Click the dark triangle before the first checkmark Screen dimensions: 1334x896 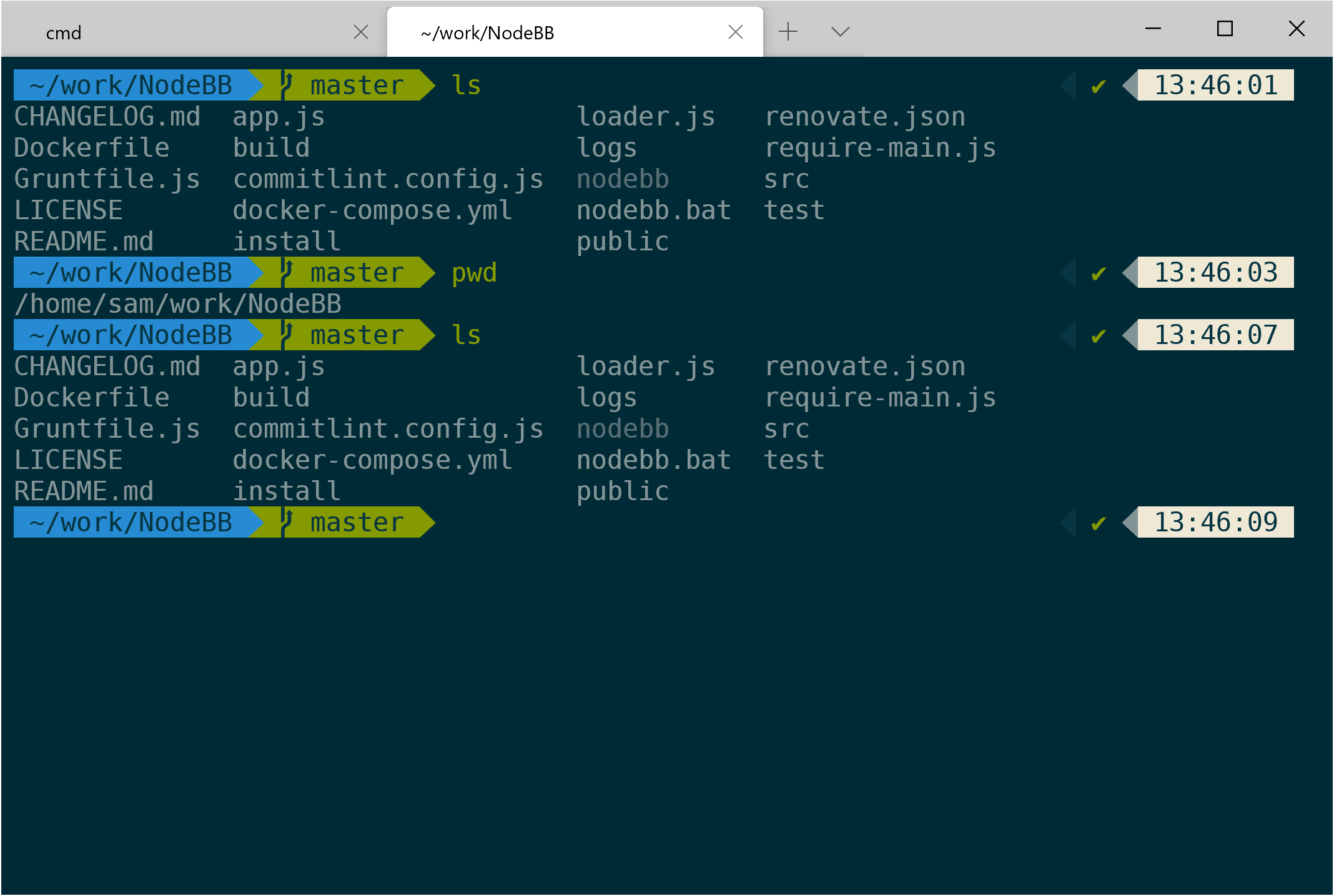point(1069,86)
